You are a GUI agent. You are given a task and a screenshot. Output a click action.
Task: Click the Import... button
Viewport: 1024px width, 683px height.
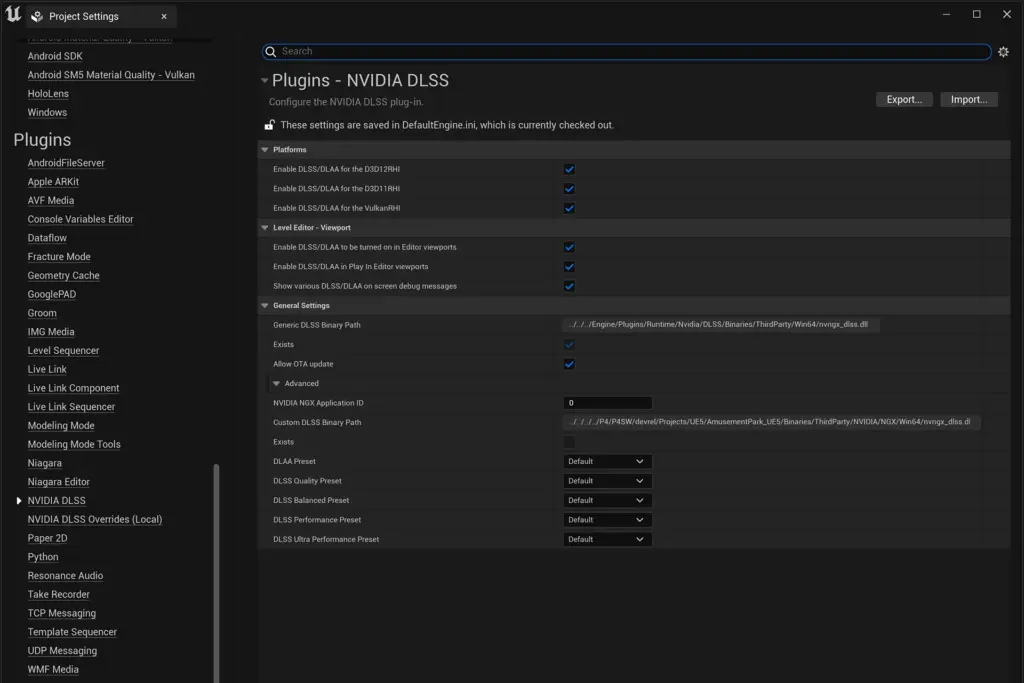point(968,99)
